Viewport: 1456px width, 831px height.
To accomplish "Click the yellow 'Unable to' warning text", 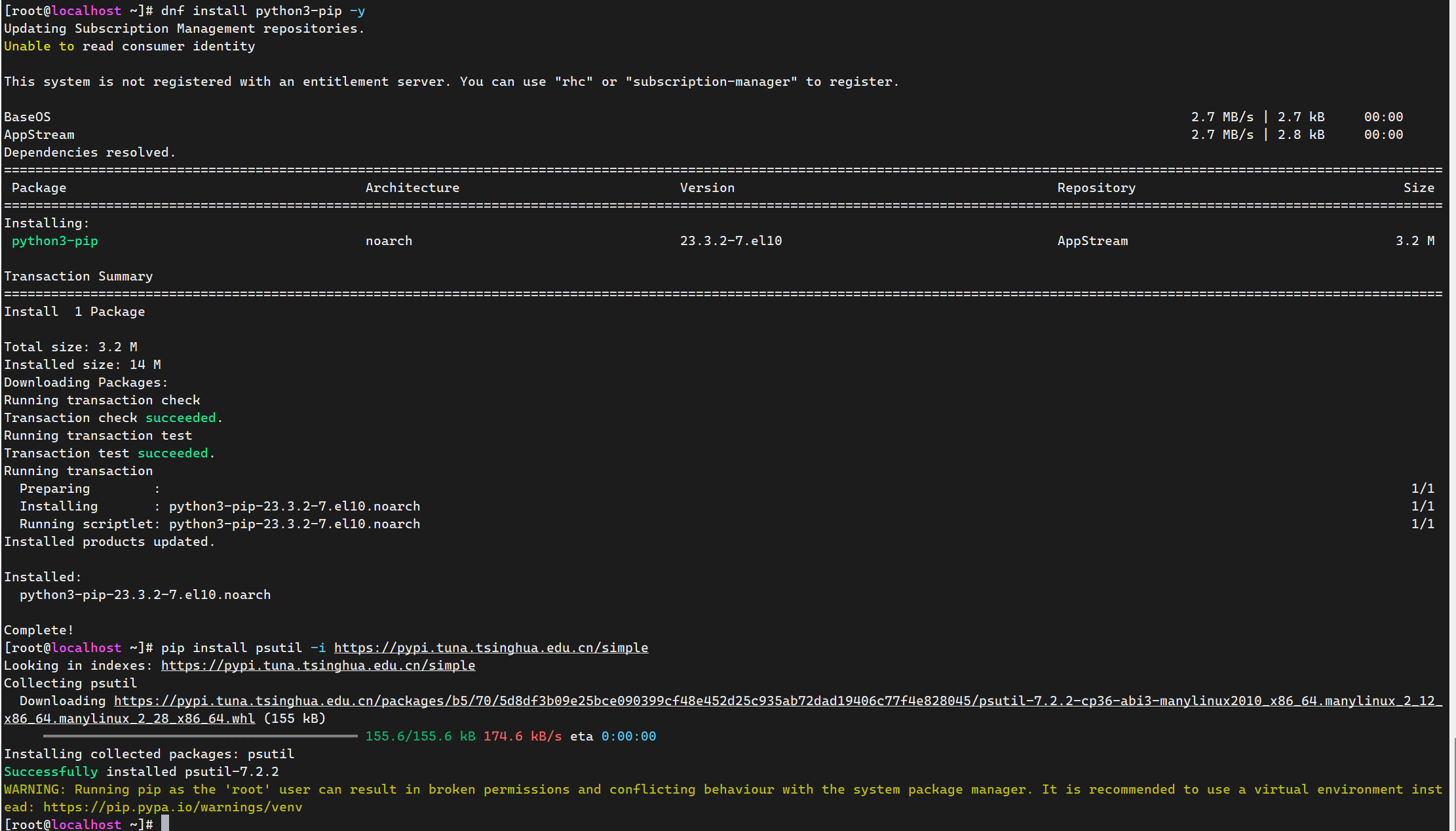I will pyautogui.click(x=39, y=46).
